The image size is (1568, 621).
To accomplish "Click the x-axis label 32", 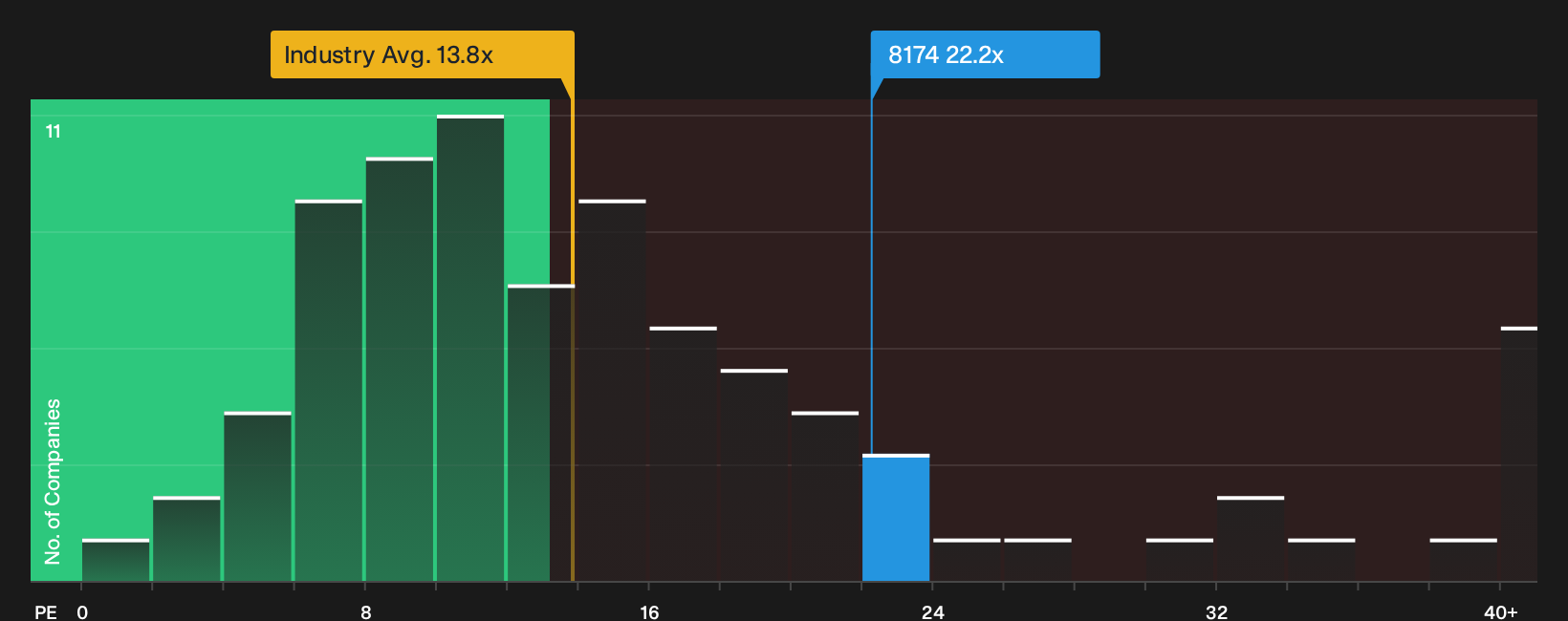I will pyautogui.click(x=1216, y=611).
